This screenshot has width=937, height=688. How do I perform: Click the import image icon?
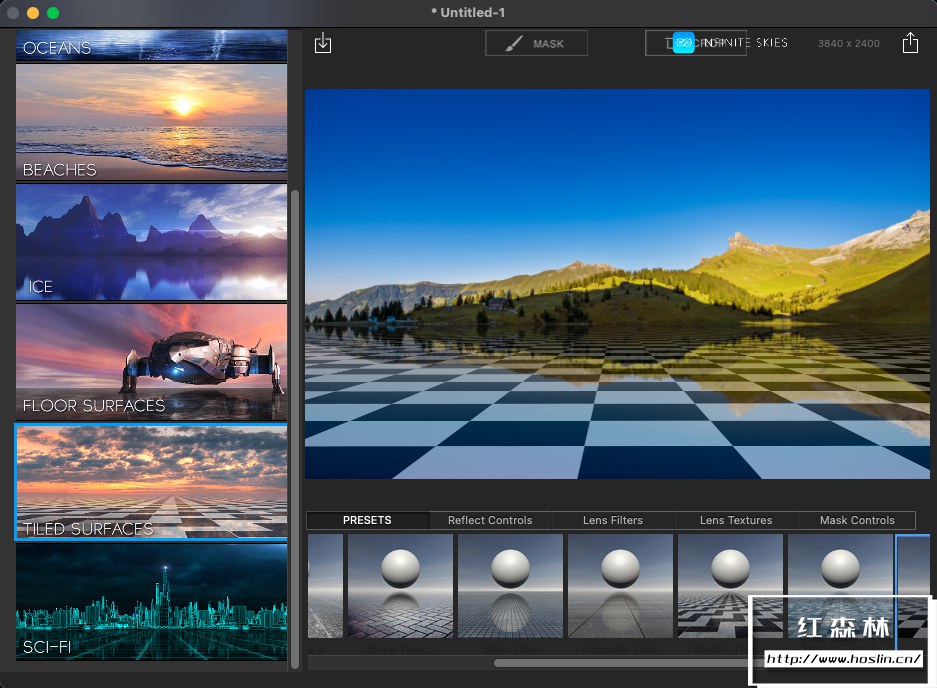coord(322,44)
